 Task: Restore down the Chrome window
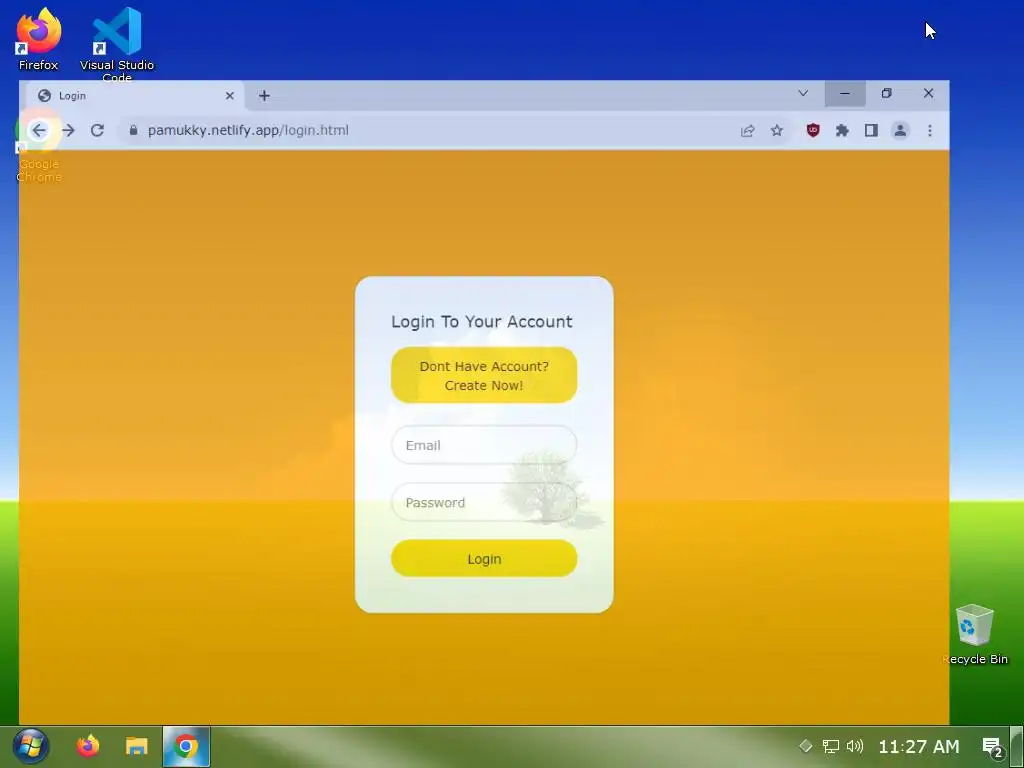[886, 93]
